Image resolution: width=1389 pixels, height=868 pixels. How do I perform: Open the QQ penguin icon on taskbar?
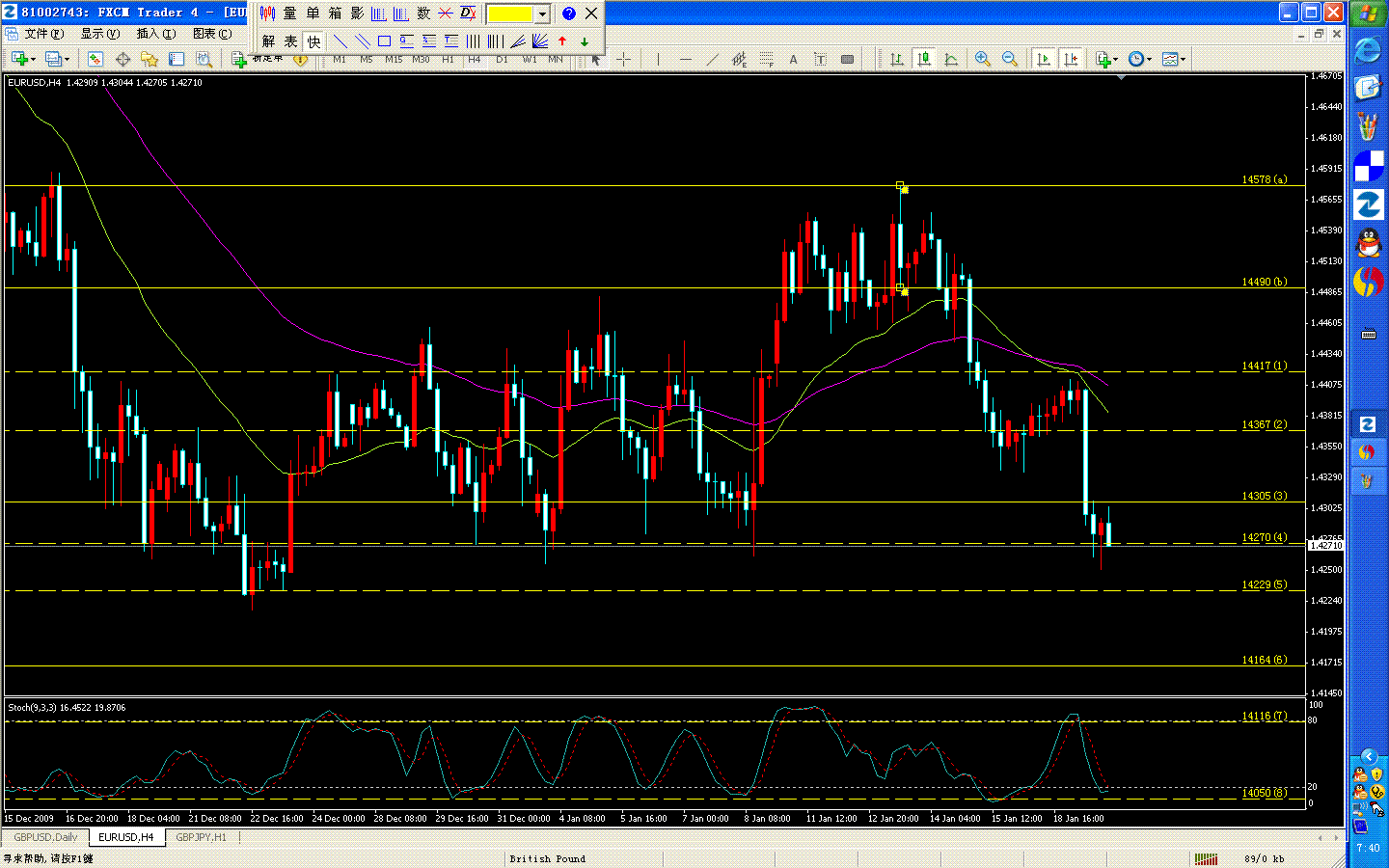[1368, 243]
